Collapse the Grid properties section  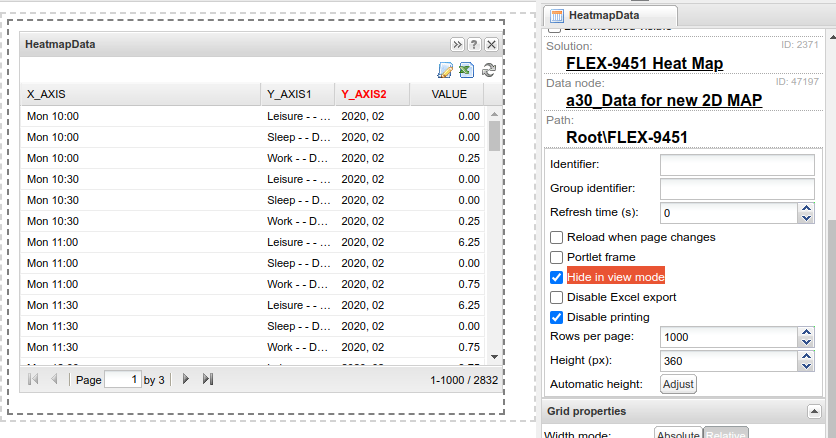tap(814, 411)
